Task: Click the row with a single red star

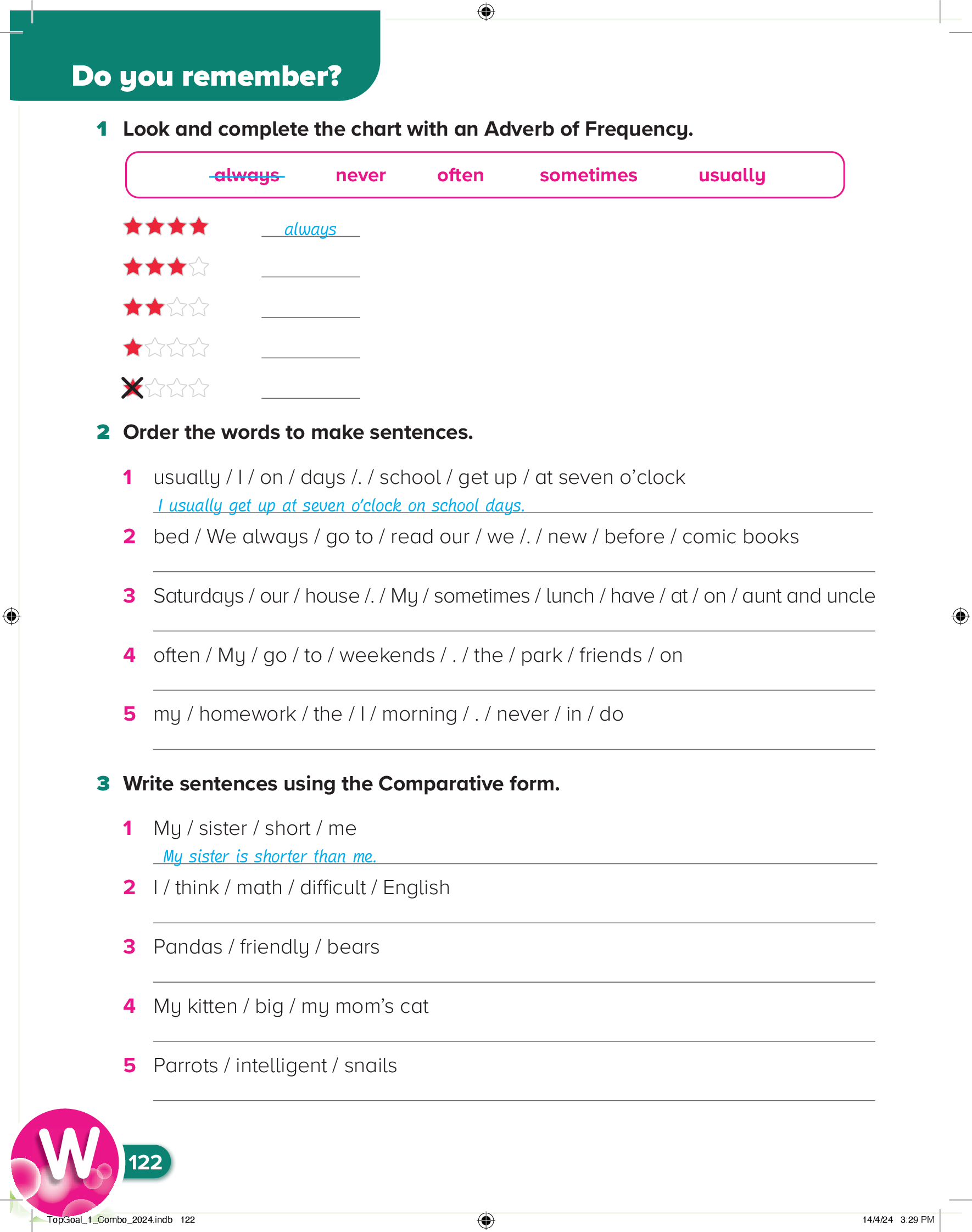Action: 166,348
